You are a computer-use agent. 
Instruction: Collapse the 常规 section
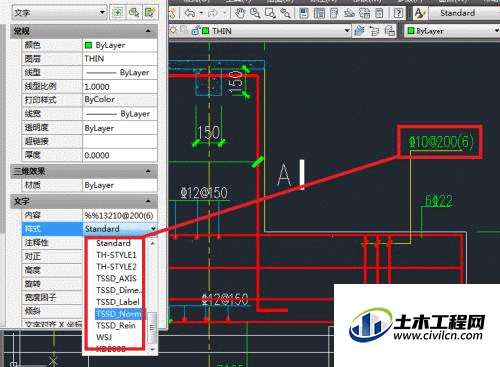[x=148, y=31]
